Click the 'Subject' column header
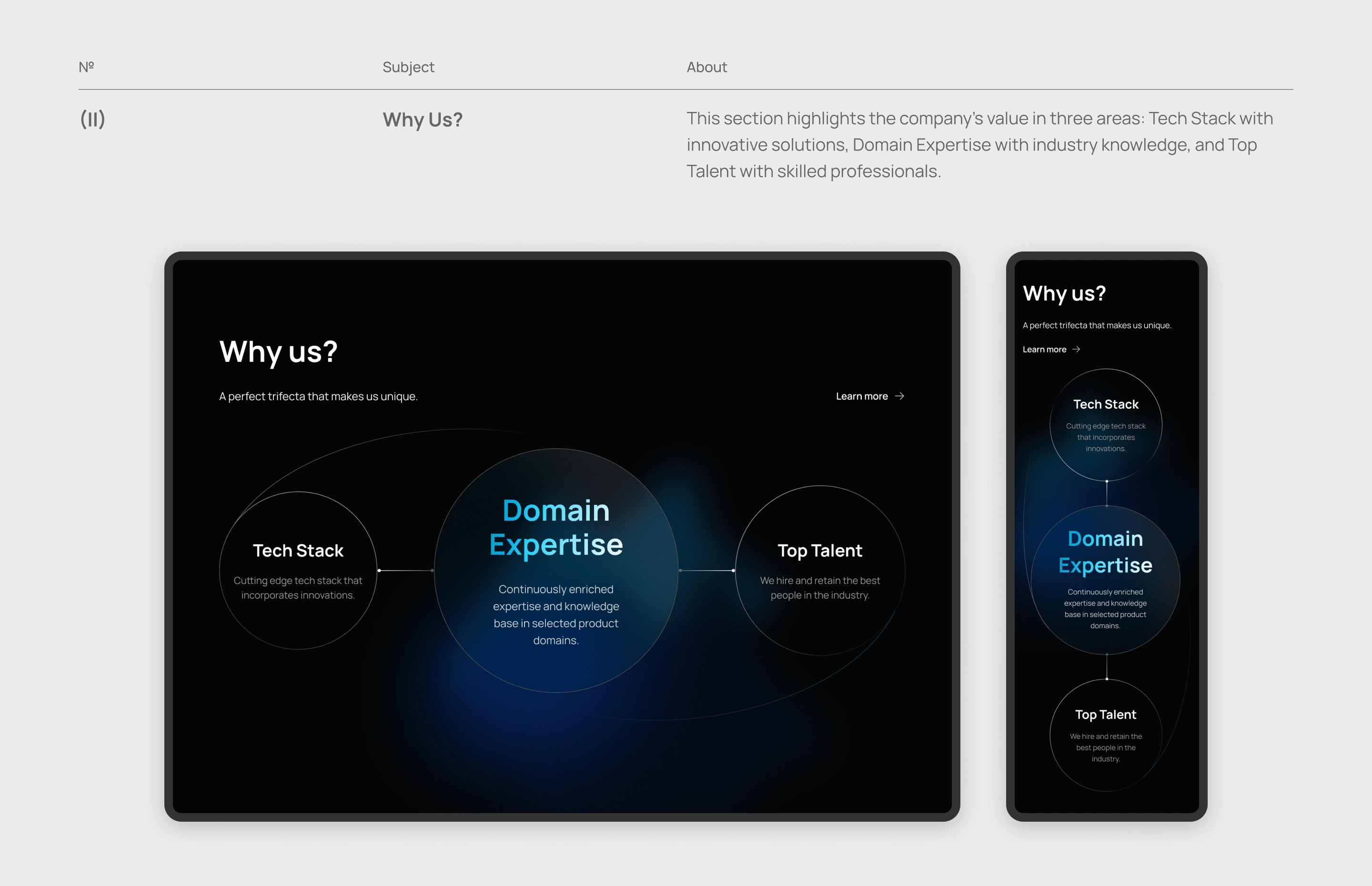 pos(408,67)
